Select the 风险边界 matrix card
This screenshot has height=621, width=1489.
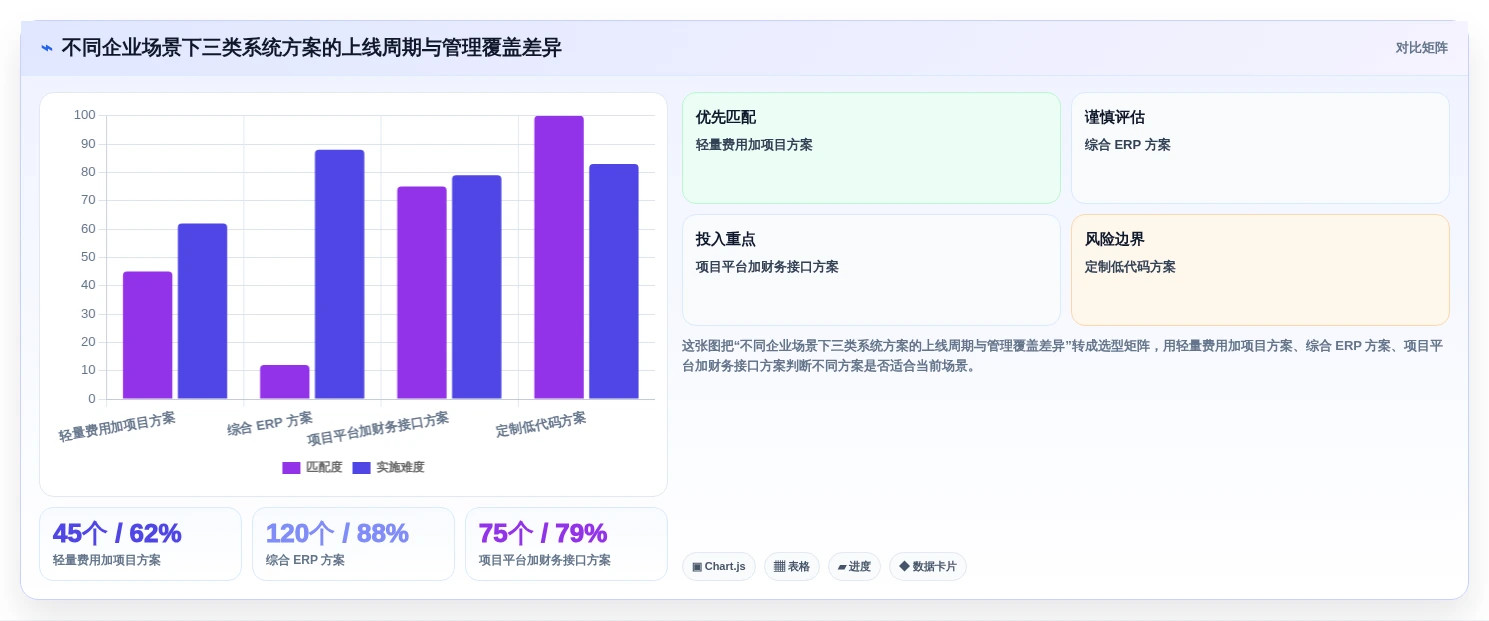point(1260,270)
